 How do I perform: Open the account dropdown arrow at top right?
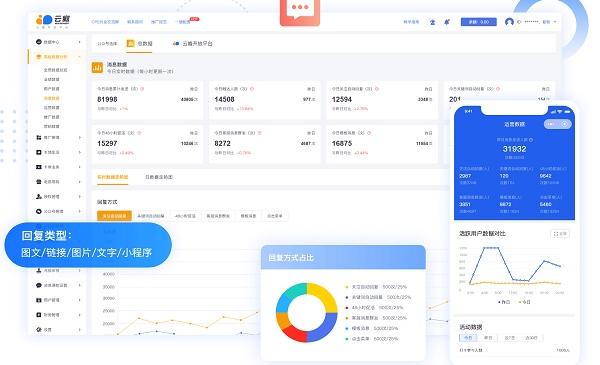point(555,22)
